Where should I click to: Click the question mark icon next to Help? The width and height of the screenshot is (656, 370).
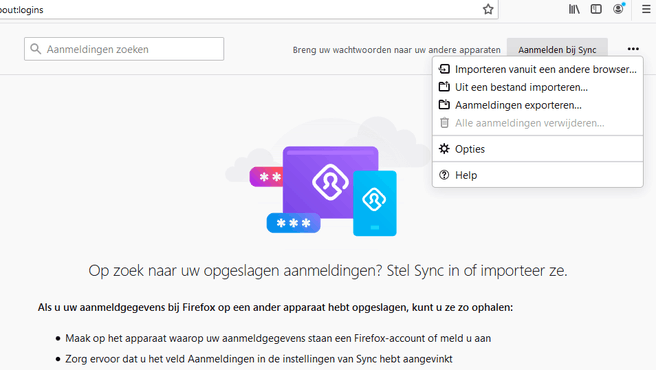444,175
